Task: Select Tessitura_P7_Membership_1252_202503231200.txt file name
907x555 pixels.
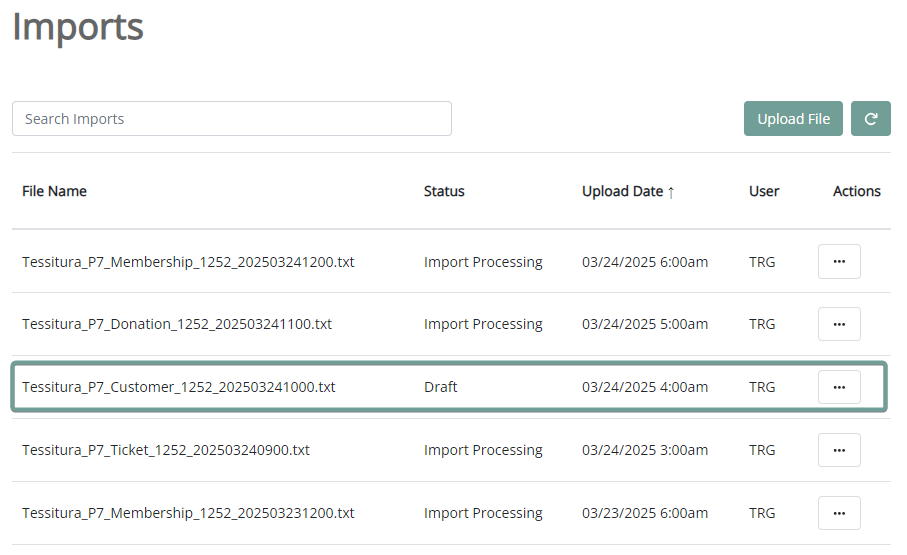Action: (188, 513)
